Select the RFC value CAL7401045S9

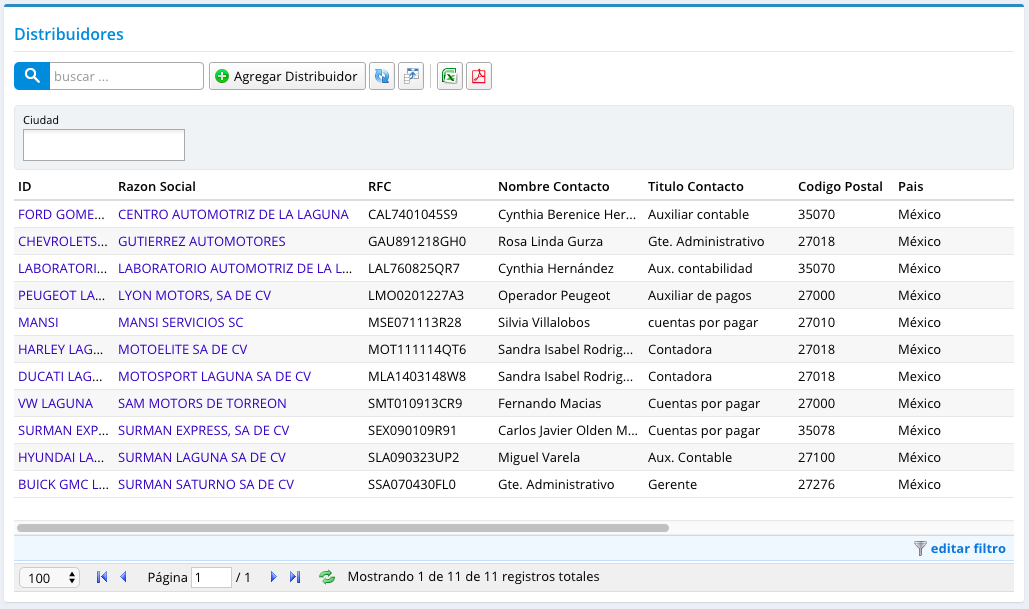[x=413, y=215]
